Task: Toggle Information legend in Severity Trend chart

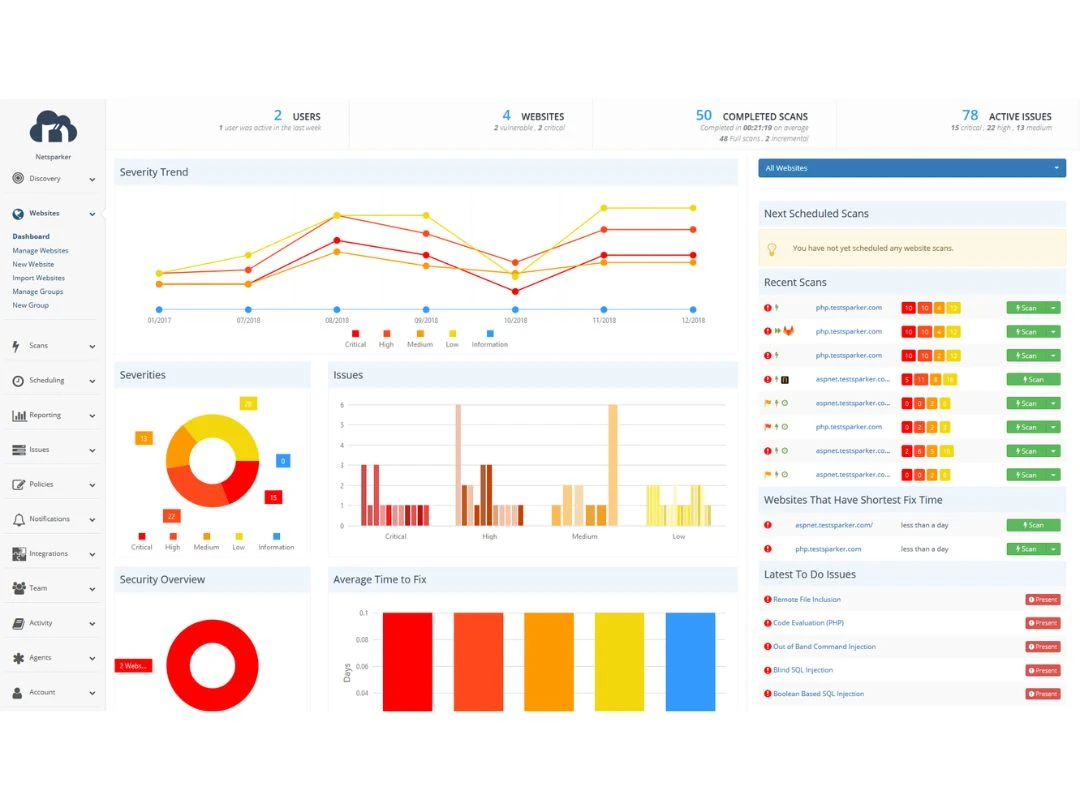Action: point(490,339)
